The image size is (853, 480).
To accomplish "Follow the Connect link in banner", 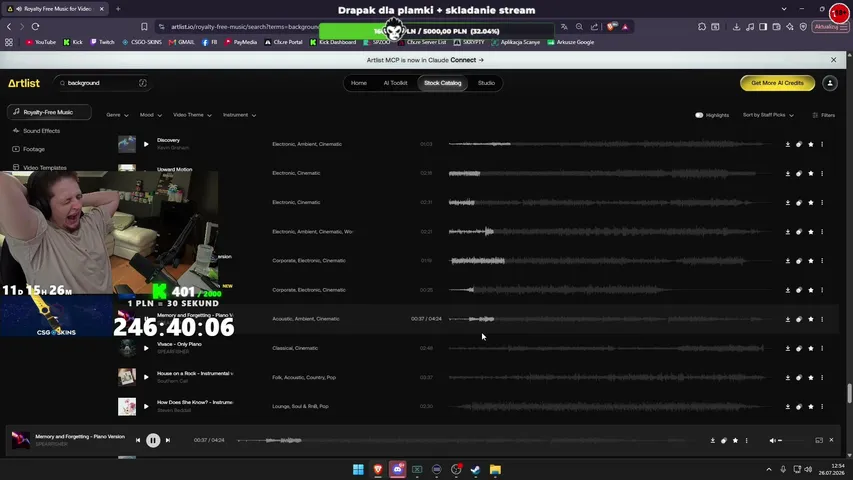I will click(x=467, y=60).
